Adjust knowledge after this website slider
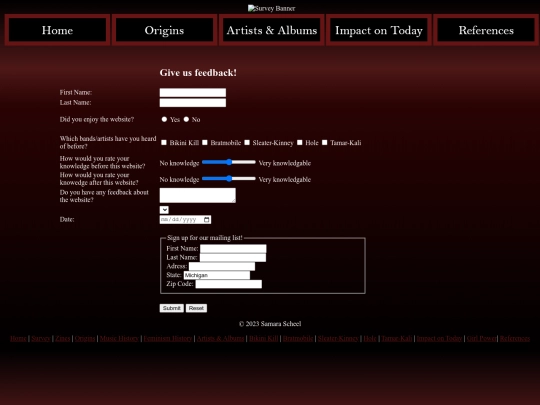This screenshot has width=540, height=405. point(229,178)
